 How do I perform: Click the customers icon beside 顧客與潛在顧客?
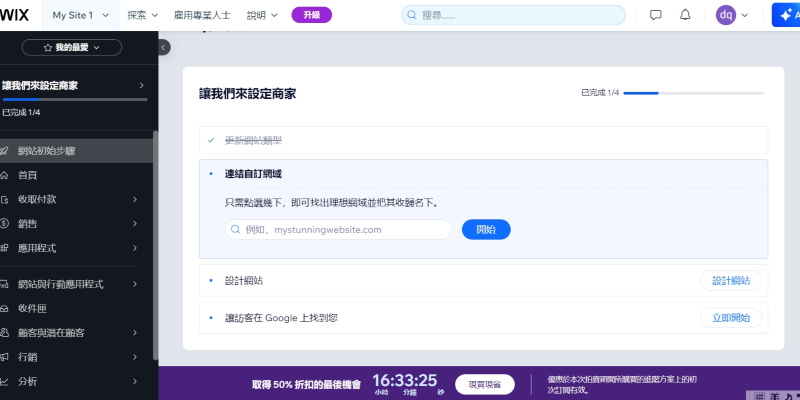[x=5, y=333]
